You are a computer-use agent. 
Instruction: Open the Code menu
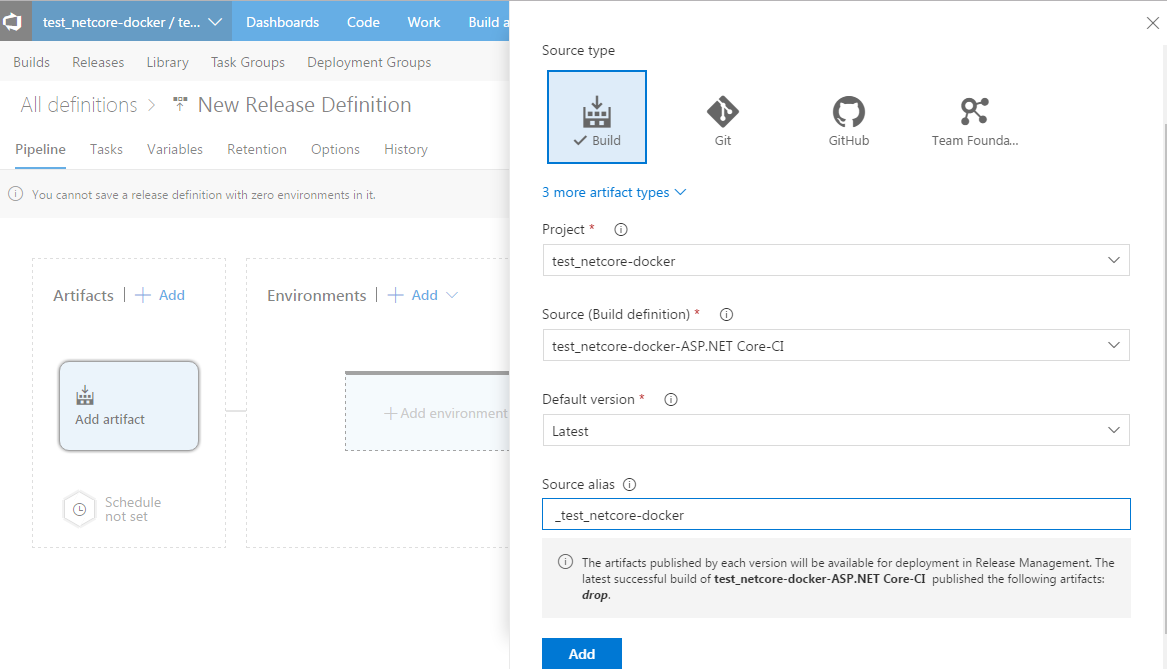363,22
